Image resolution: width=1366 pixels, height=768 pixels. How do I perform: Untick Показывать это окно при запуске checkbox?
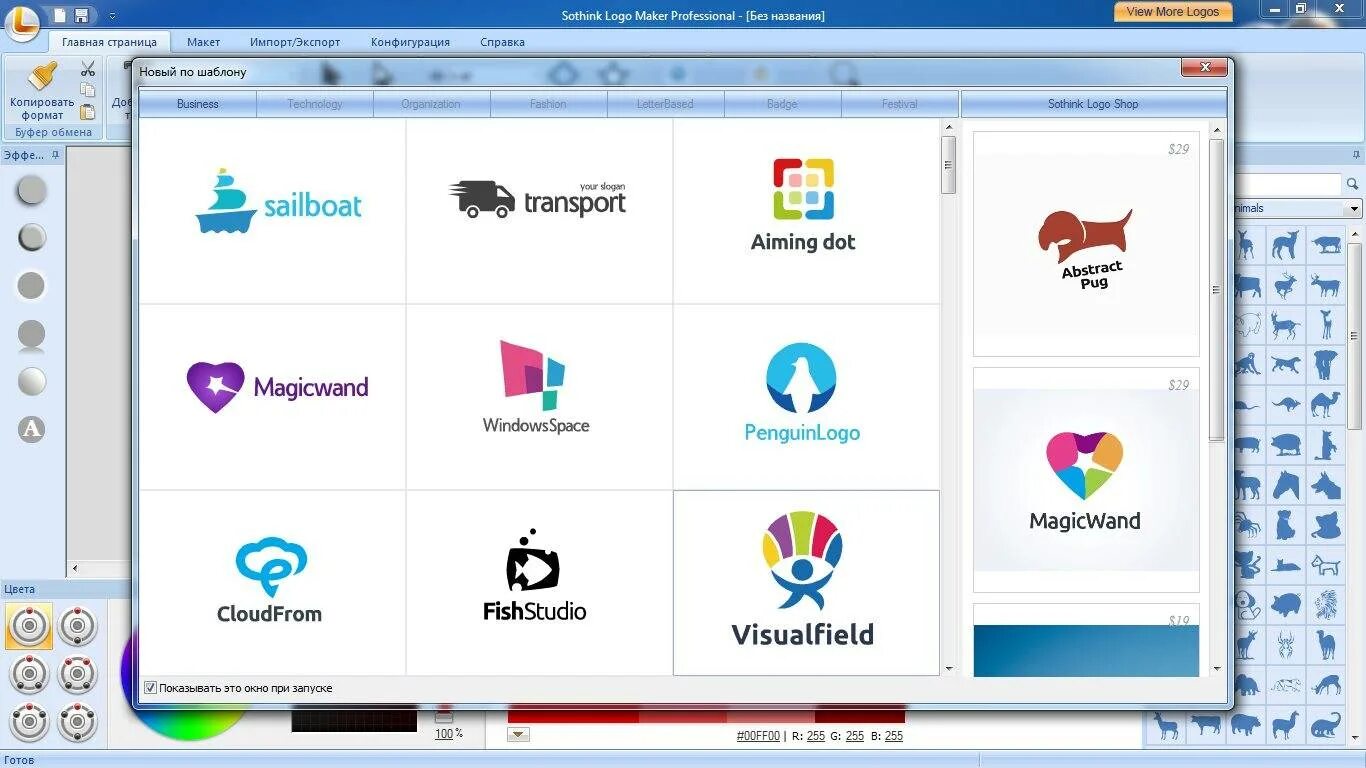click(151, 688)
